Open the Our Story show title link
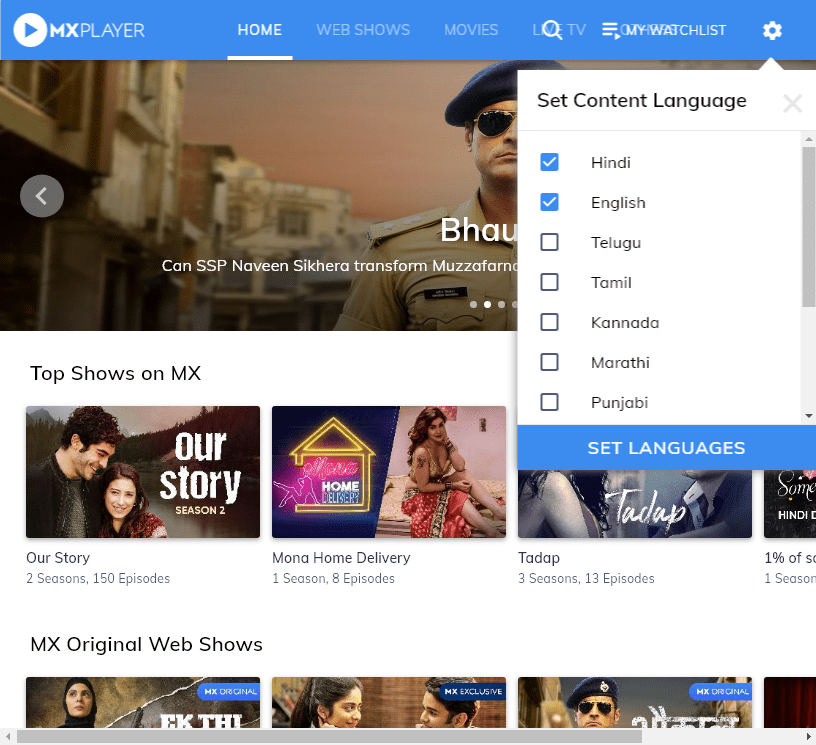This screenshot has height=745, width=816. 58,558
